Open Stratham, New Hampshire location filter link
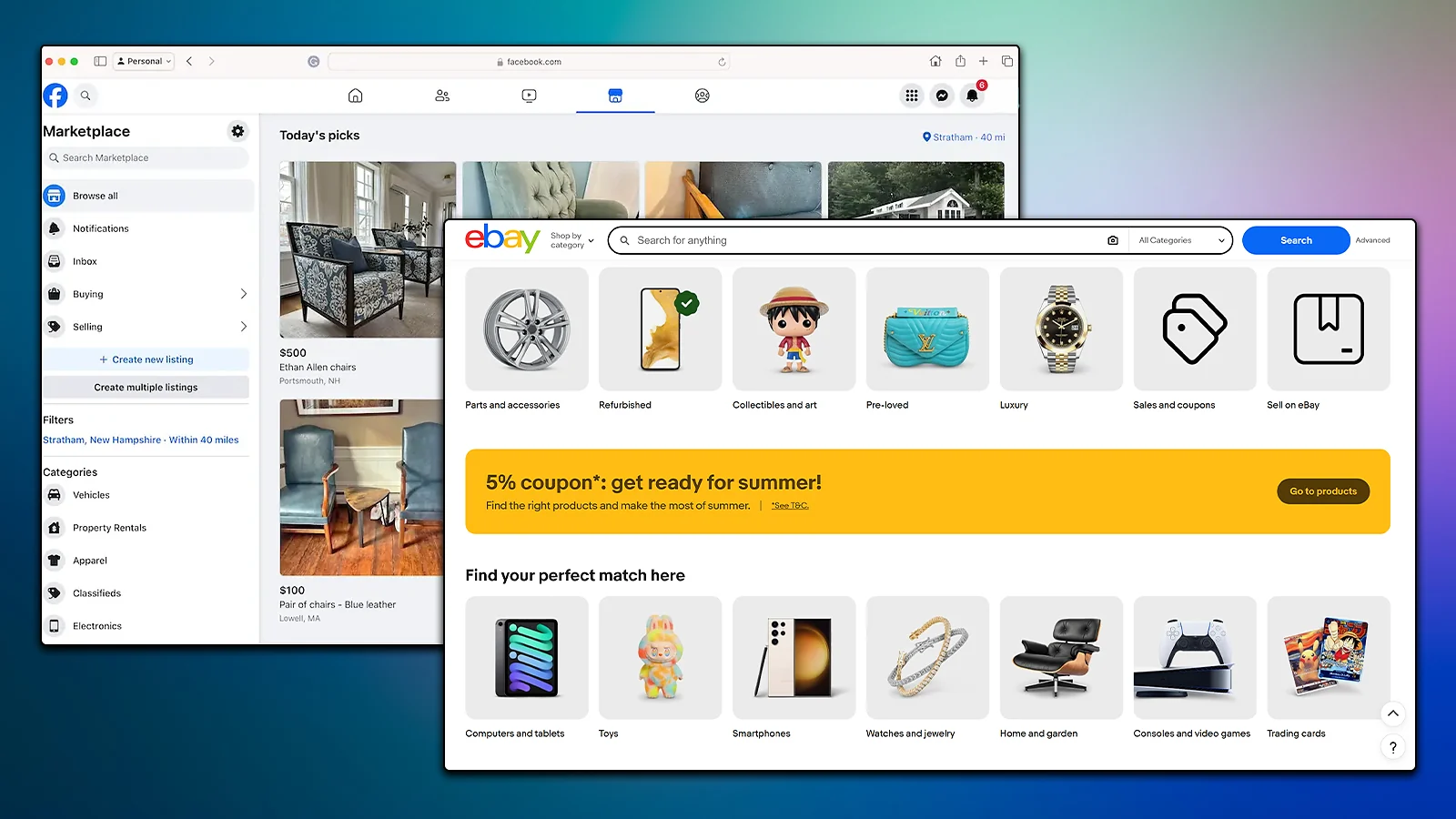 (x=141, y=440)
